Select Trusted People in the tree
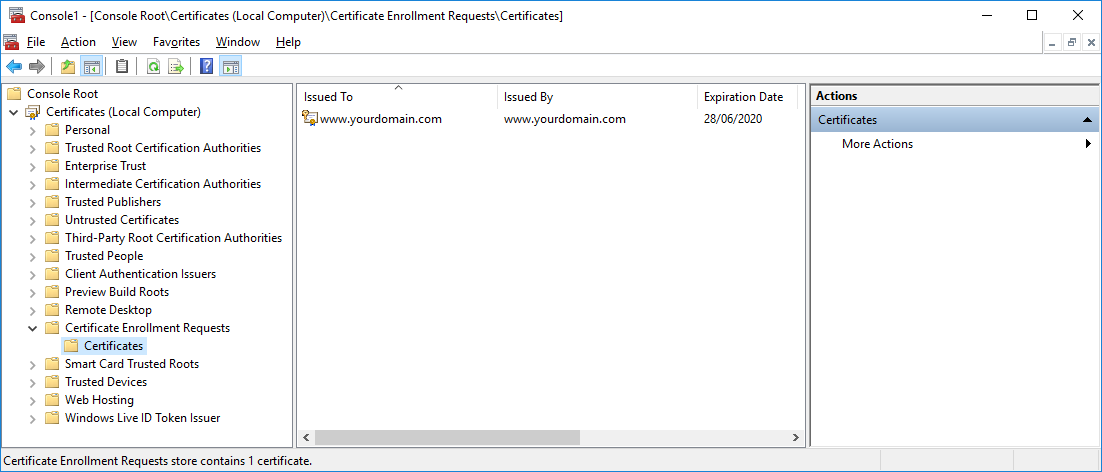 104,256
